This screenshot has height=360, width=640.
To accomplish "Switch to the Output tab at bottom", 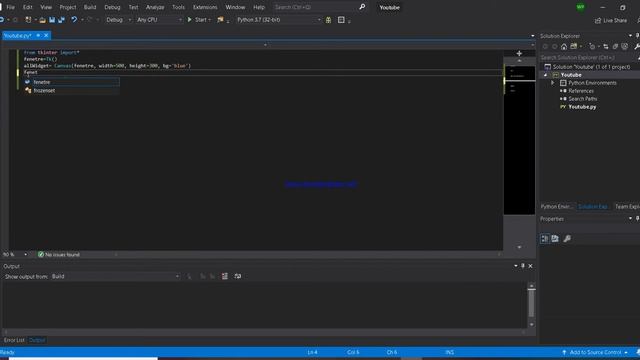I will (37, 340).
